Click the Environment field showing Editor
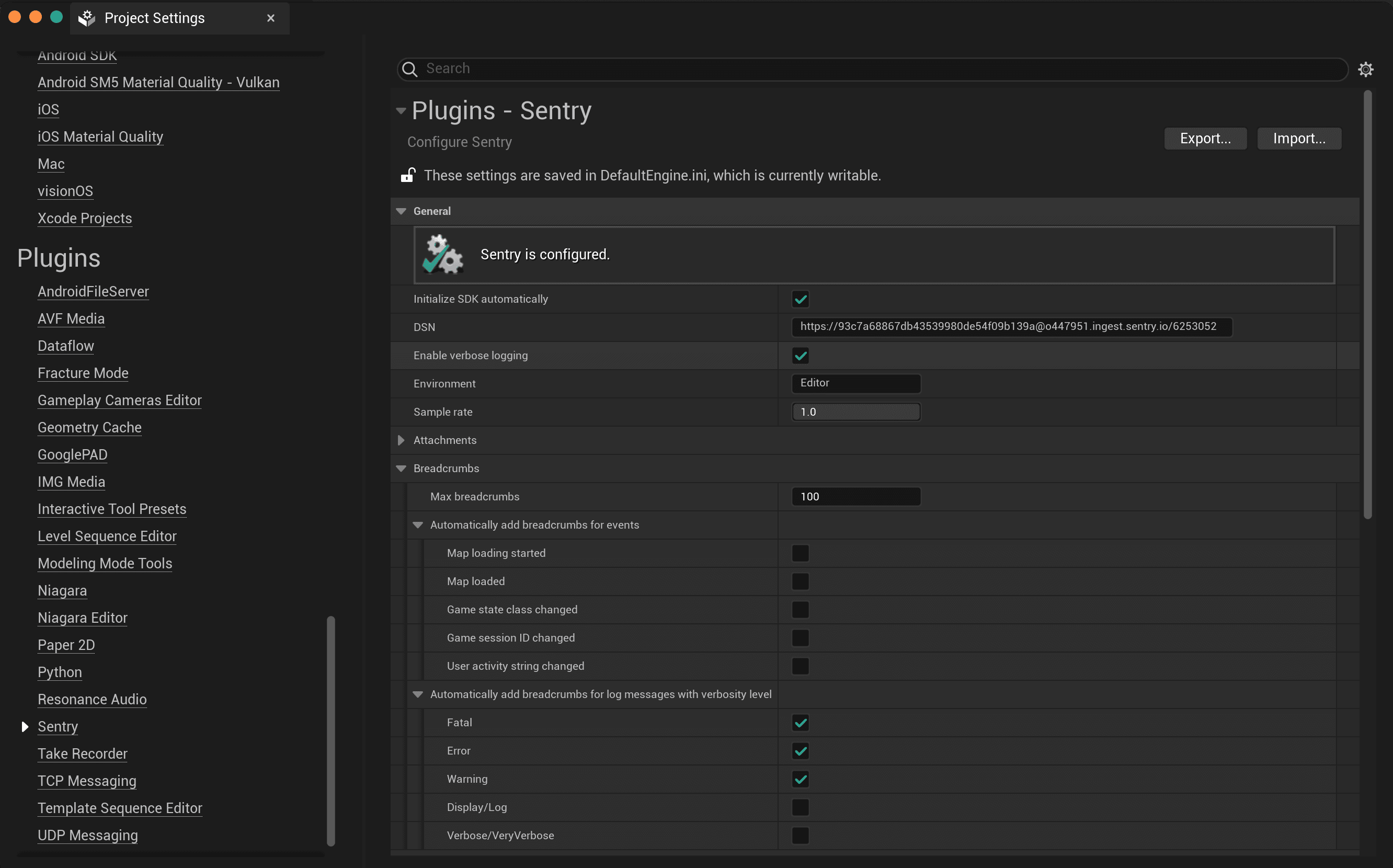 tap(856, 383)
